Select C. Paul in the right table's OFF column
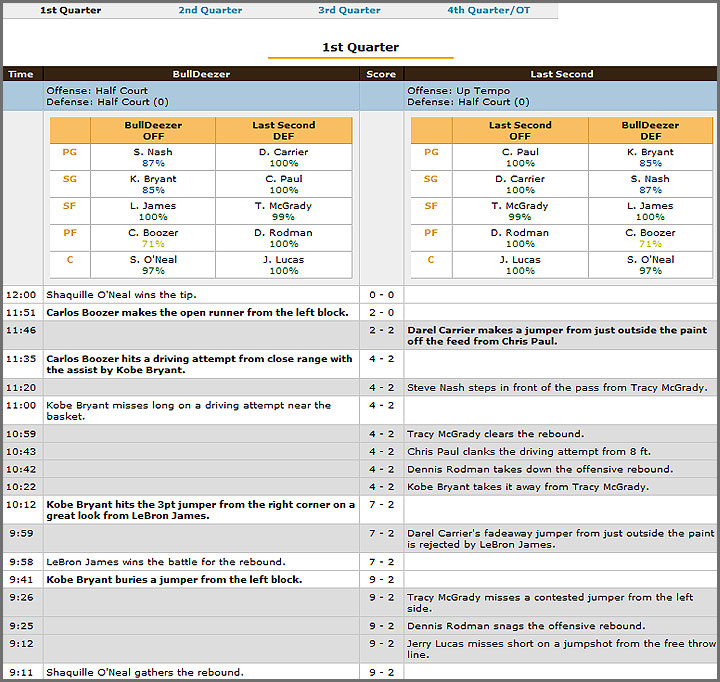720x682 pixels. tap(520, 152)
